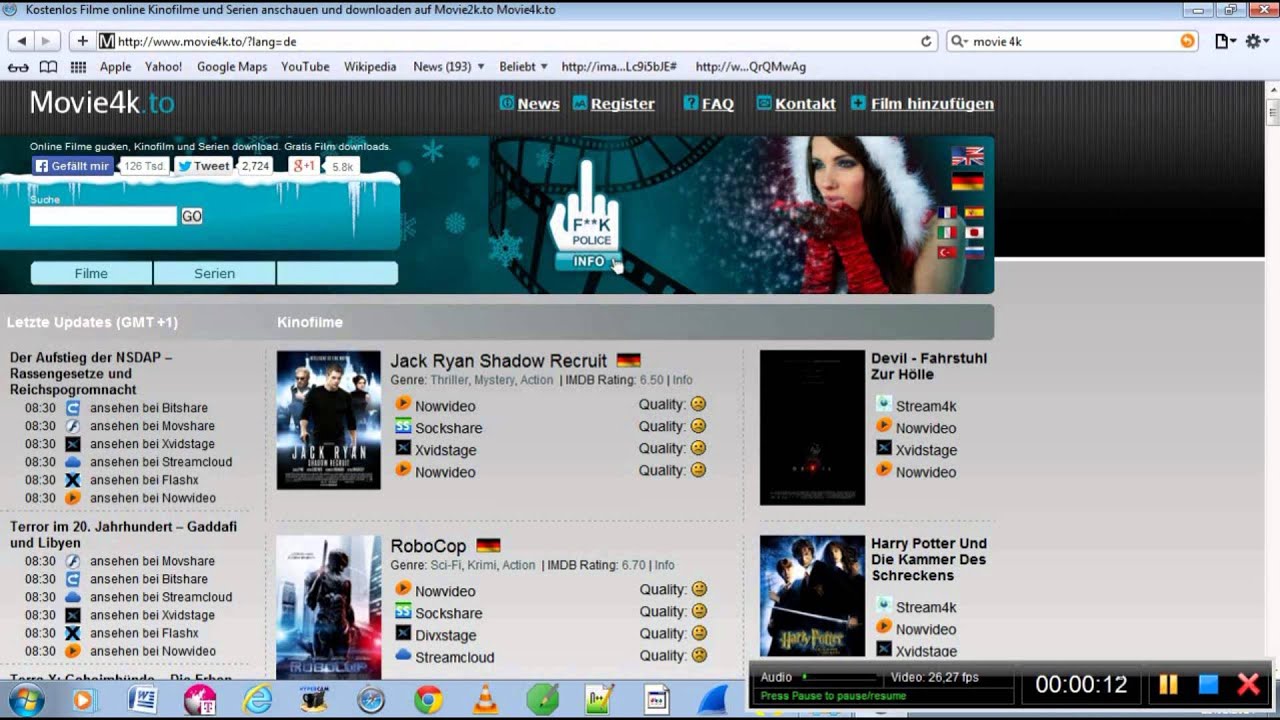
Task: Open Streamcloud link under RoboCop
Action: pos(454,657)
